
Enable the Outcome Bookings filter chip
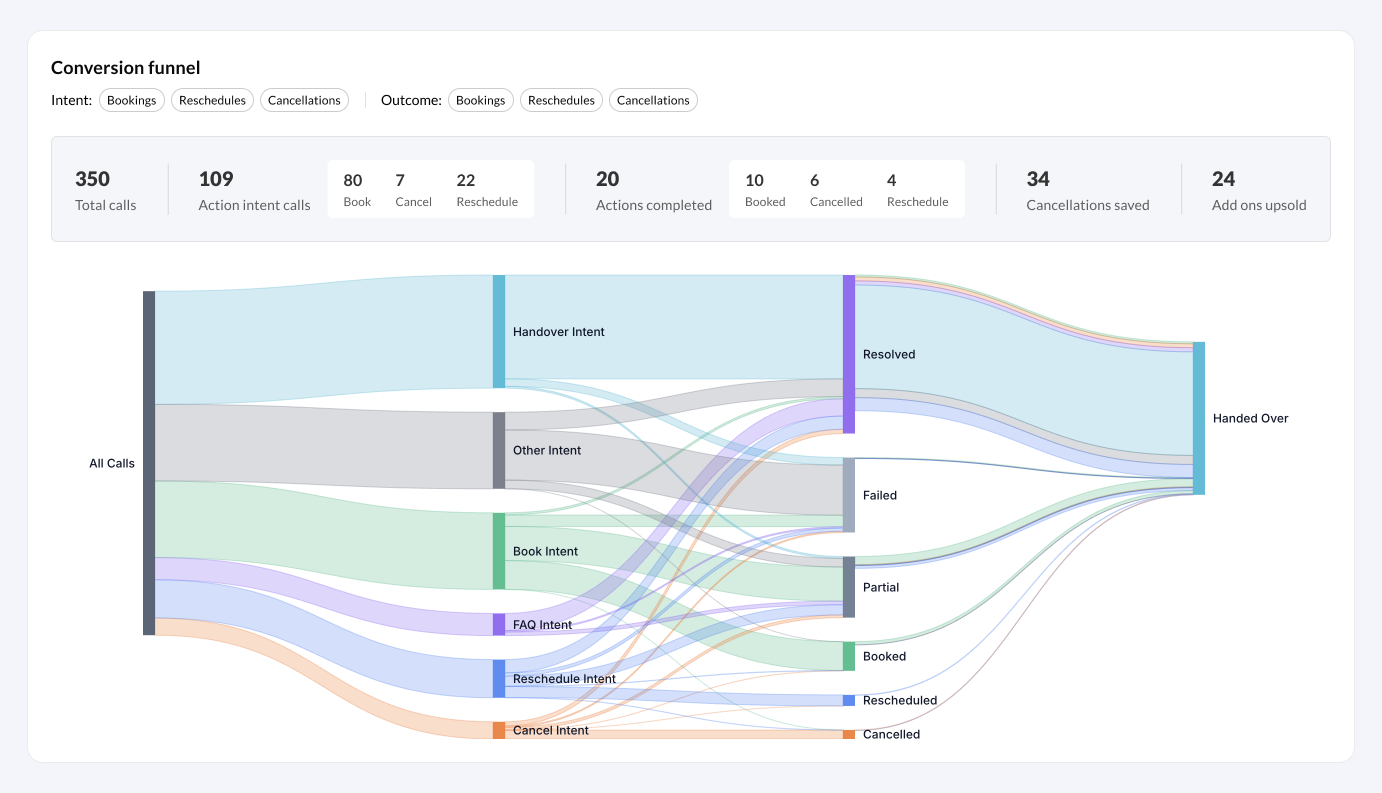pyautogui.click(x=480, y=100)
